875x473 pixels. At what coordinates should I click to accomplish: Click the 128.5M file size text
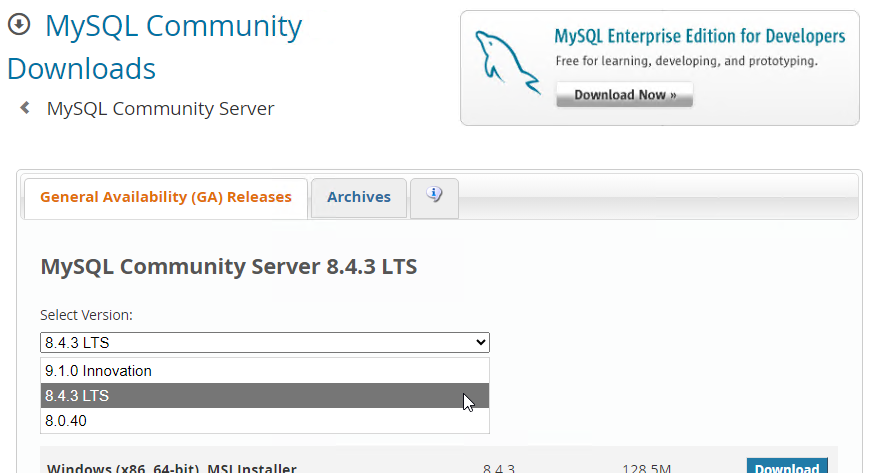(x=647, y=467)
